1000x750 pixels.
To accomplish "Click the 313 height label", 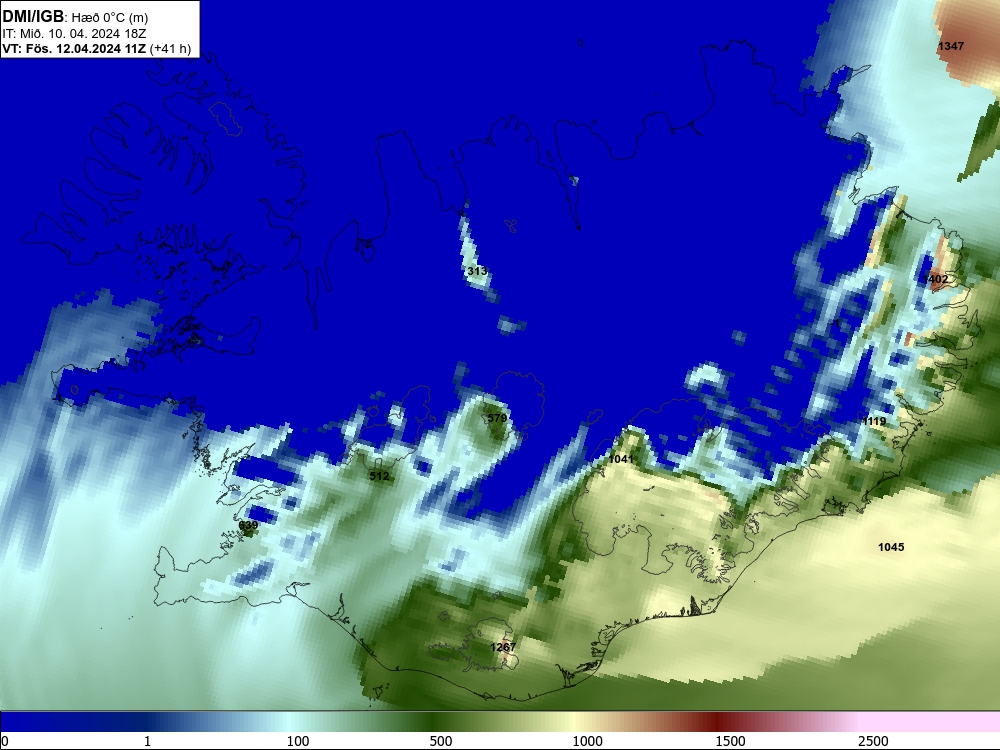I will [x=477, y=271].
